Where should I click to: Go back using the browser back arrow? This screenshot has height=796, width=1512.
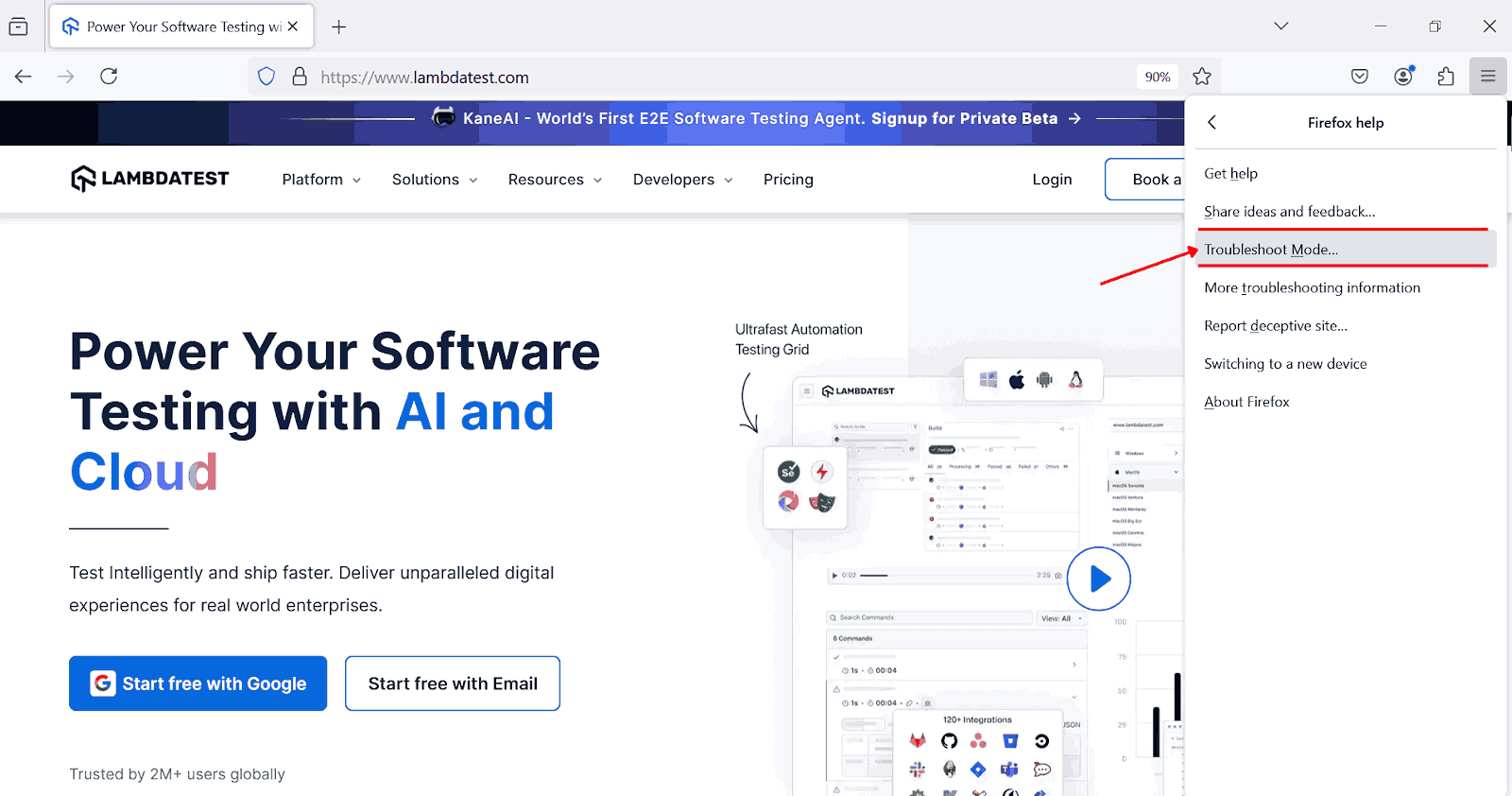pos(24,77)
